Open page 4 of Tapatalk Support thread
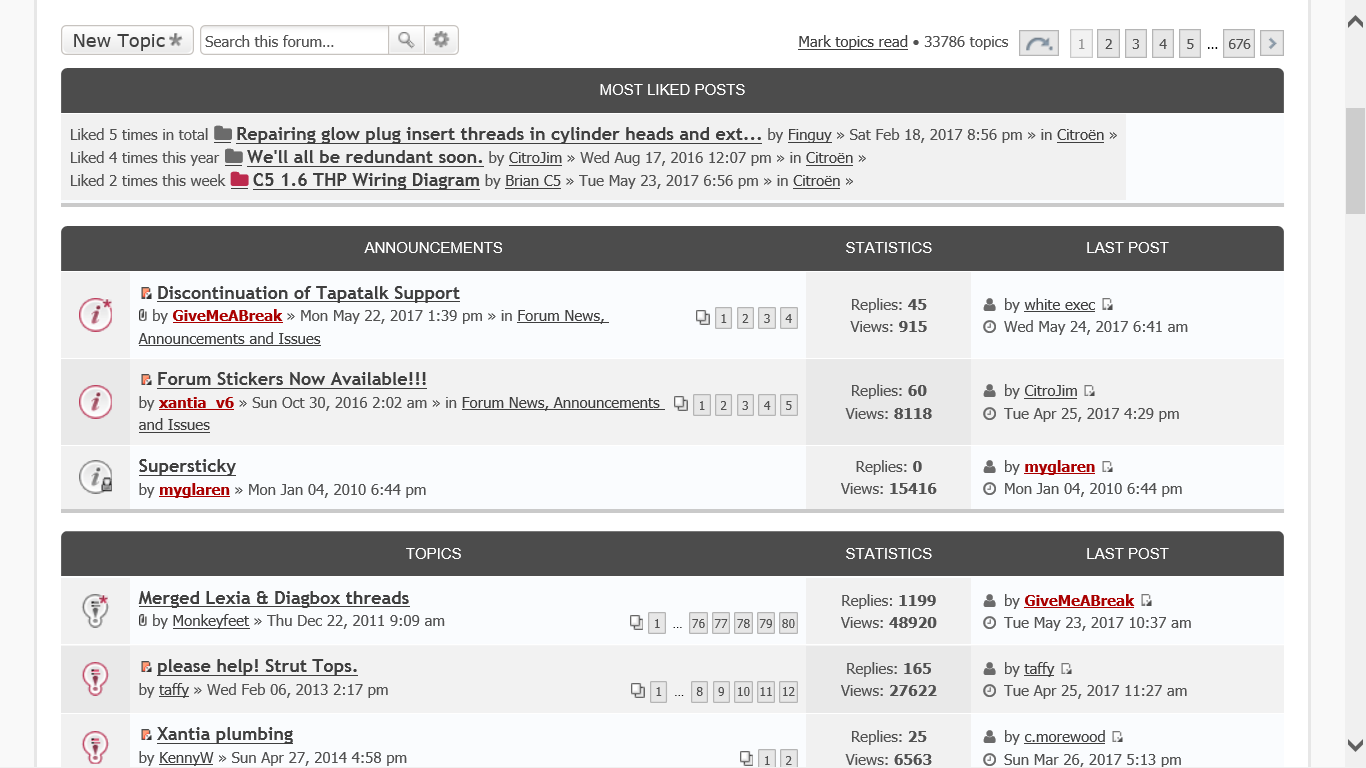1366x768 pixels. click(x=788, y=319)
